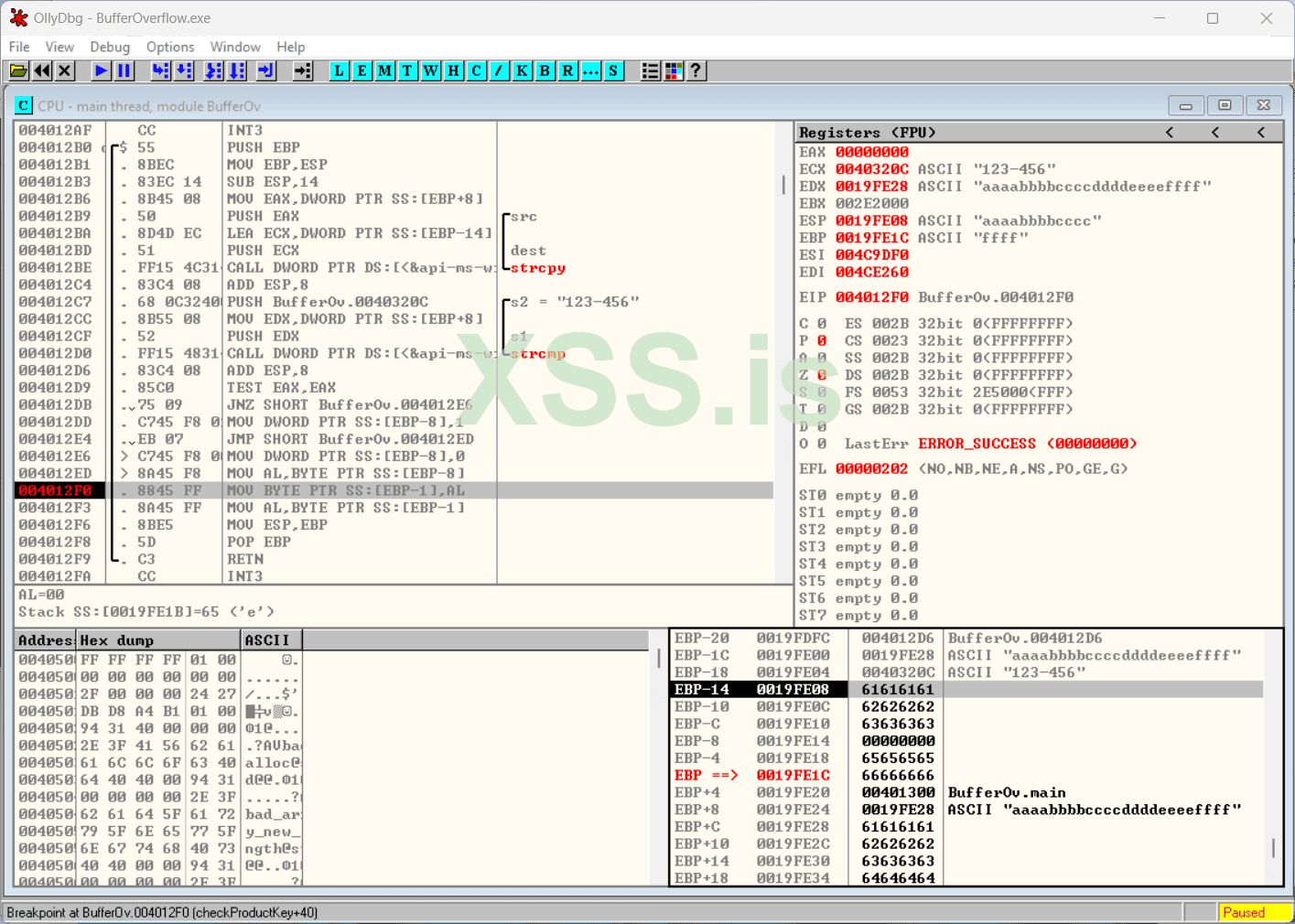
Task: Click the LastErr ERROR_SUCCESS value
Action: coord(1028,444)
